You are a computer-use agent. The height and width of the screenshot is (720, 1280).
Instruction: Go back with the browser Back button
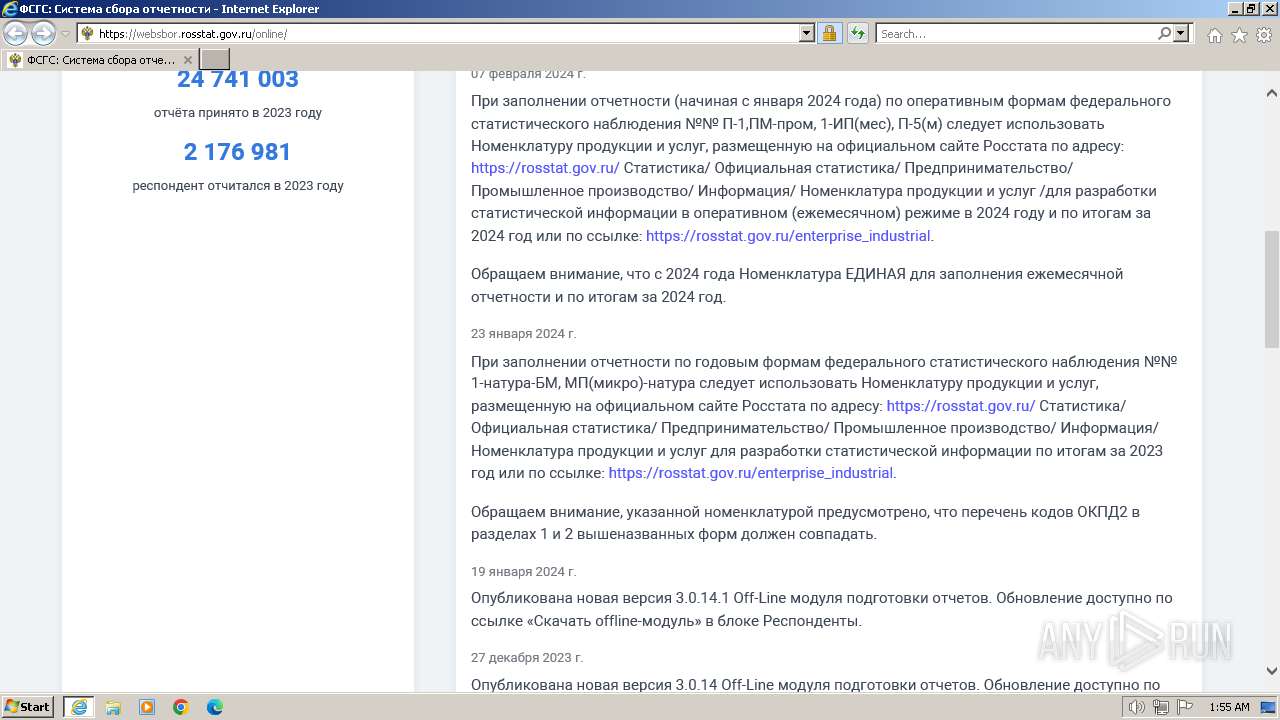(15, 34)
